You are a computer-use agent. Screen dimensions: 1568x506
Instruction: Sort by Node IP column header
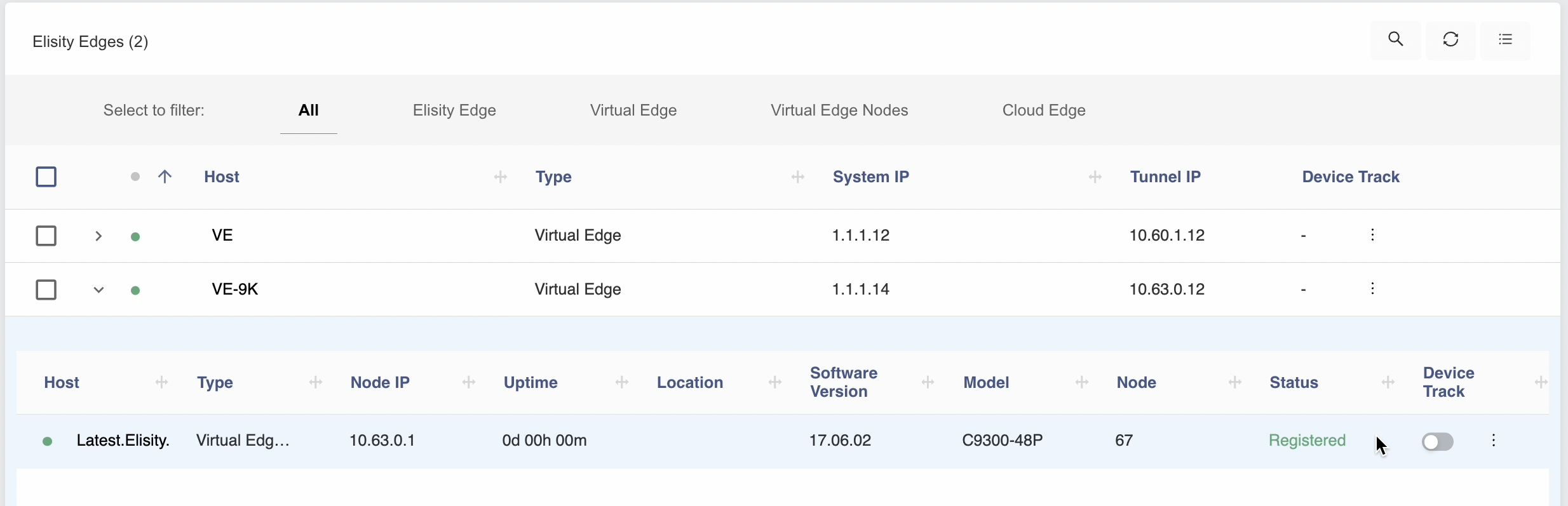click(x=380, y=382)
